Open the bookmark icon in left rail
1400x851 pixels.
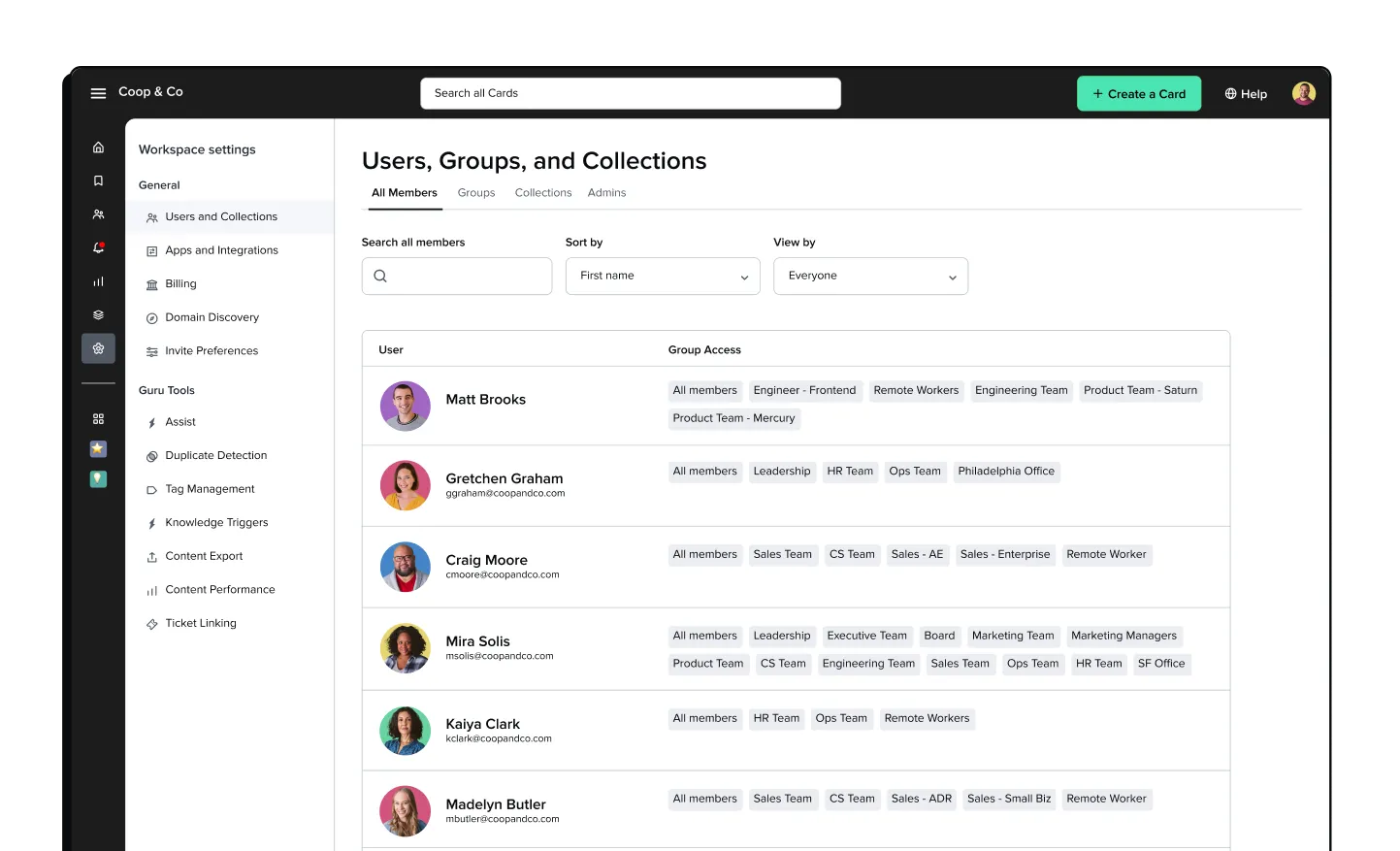point(98,180)
